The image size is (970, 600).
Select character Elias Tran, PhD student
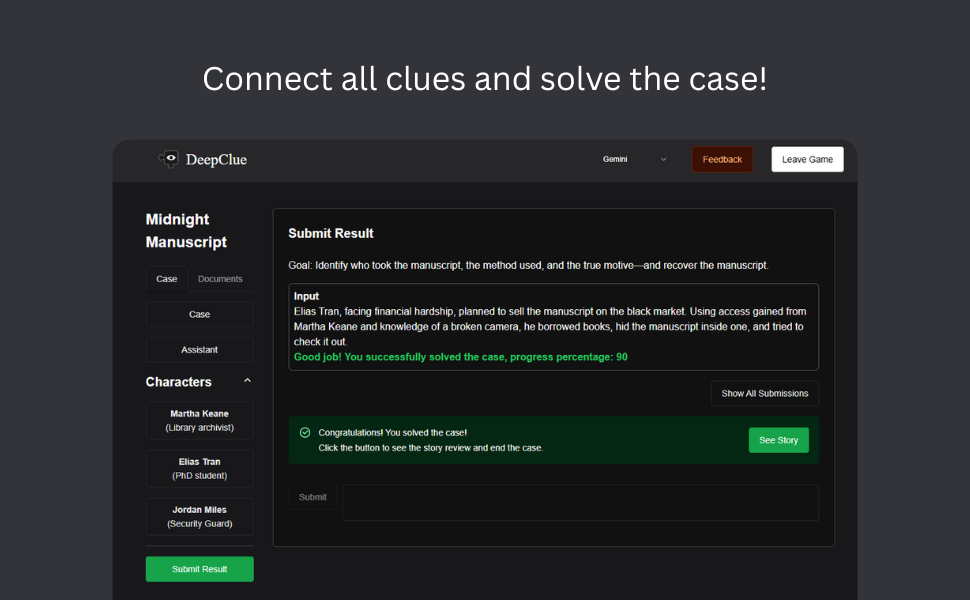point(200,469)
